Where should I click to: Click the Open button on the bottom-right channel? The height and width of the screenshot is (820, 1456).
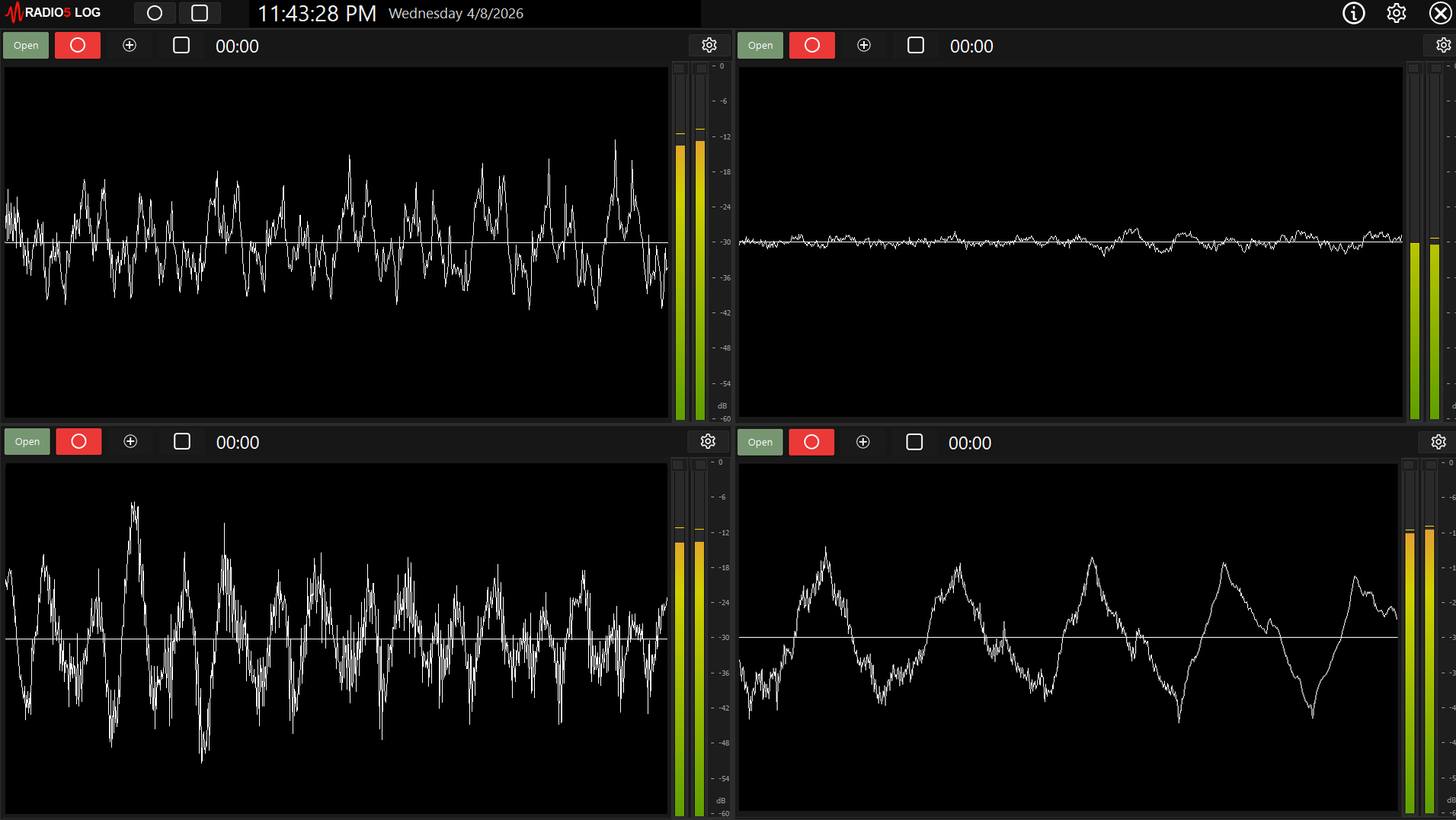(760, 442)
